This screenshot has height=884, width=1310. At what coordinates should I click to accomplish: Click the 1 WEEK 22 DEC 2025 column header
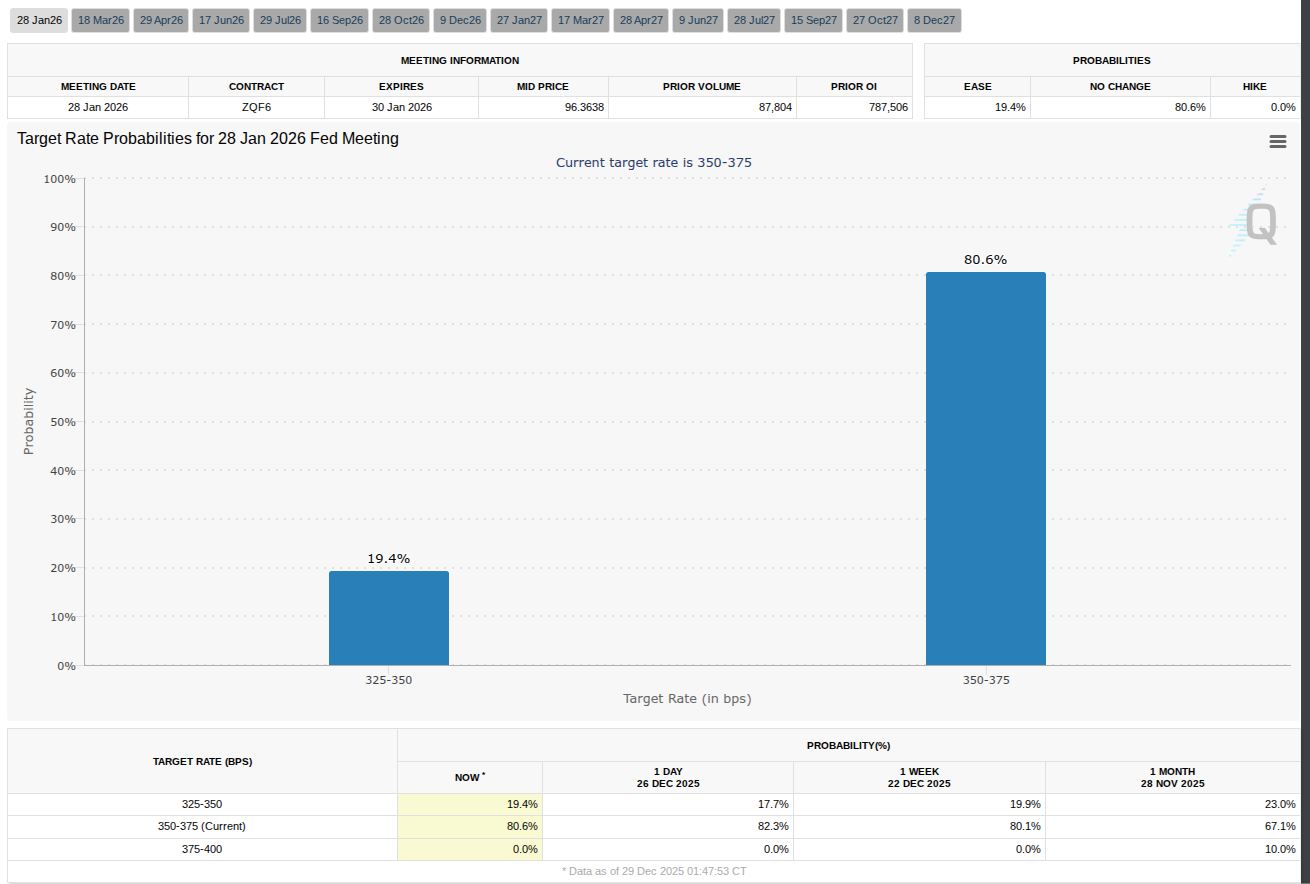918,777
